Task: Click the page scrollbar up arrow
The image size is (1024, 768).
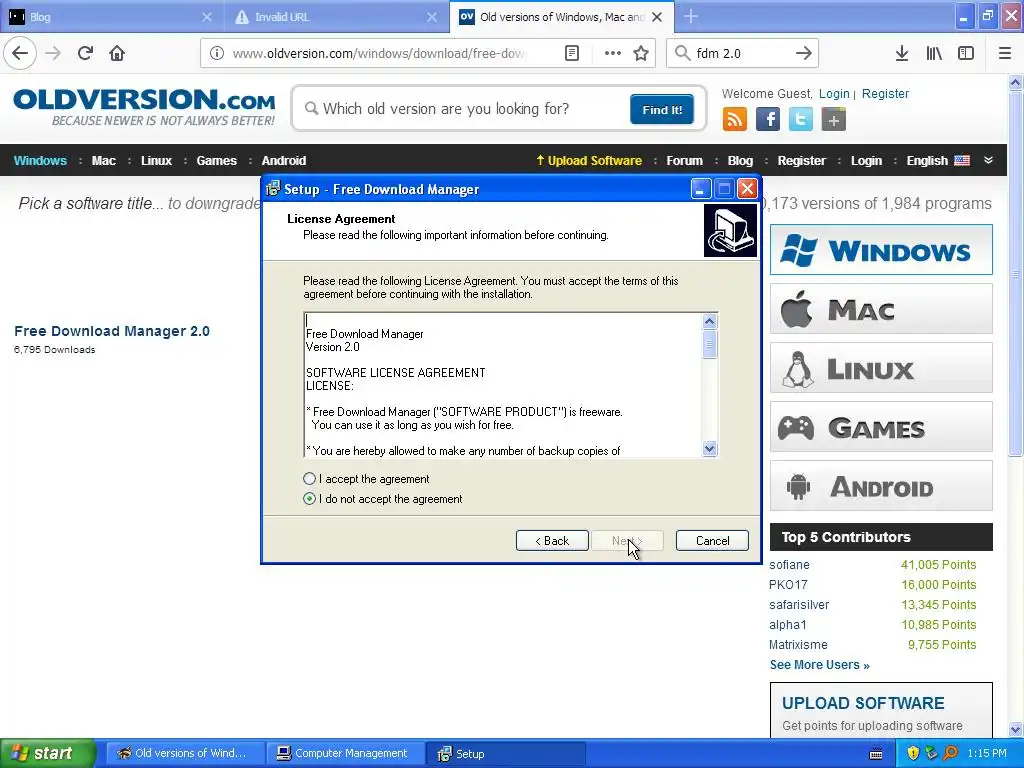Action: (x=1015, y=82)
